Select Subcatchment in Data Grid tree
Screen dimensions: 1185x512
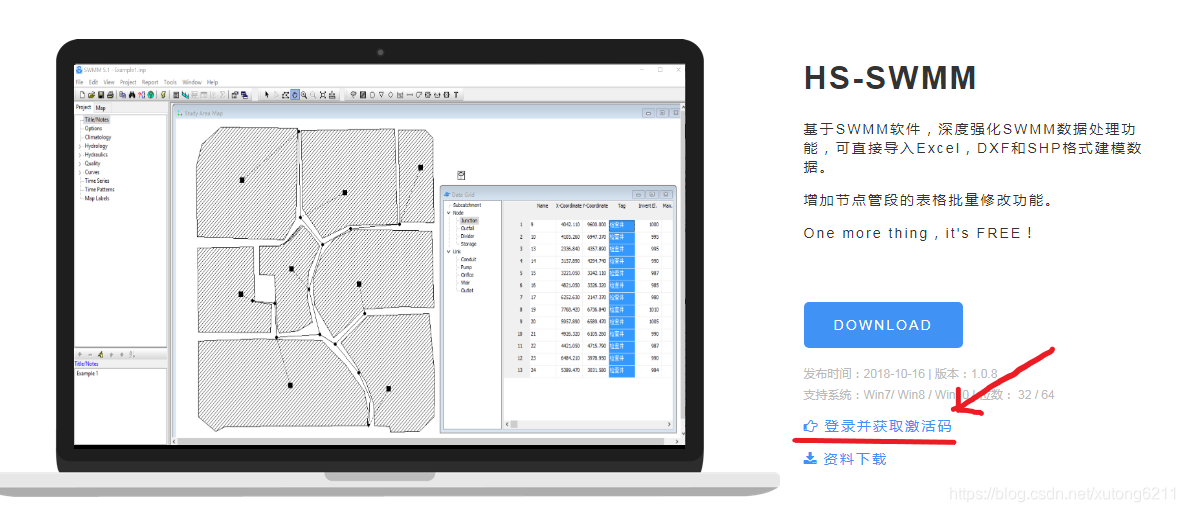[x=469, y=205]
